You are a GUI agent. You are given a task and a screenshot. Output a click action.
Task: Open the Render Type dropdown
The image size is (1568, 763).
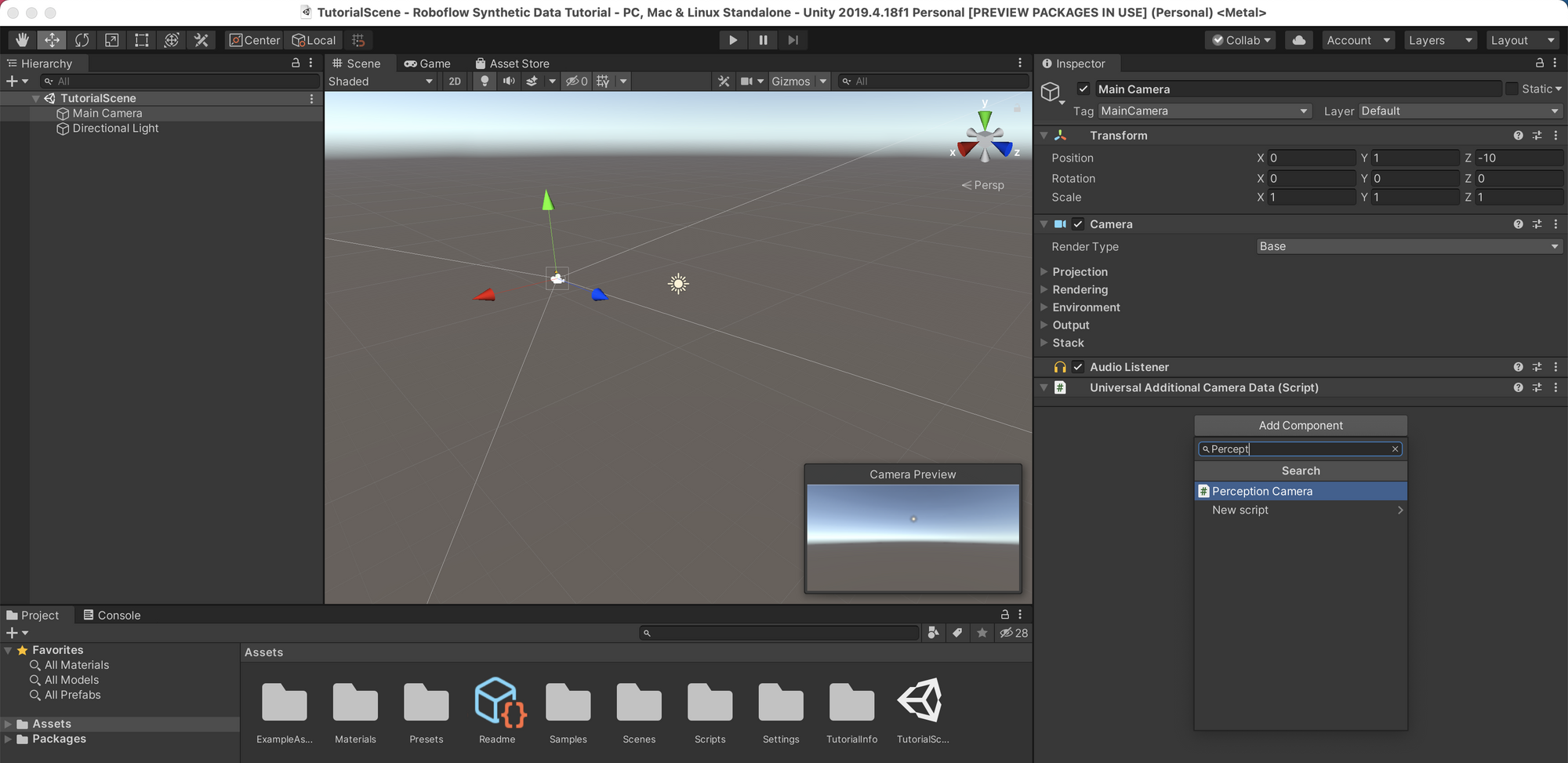coord(1409,246)
